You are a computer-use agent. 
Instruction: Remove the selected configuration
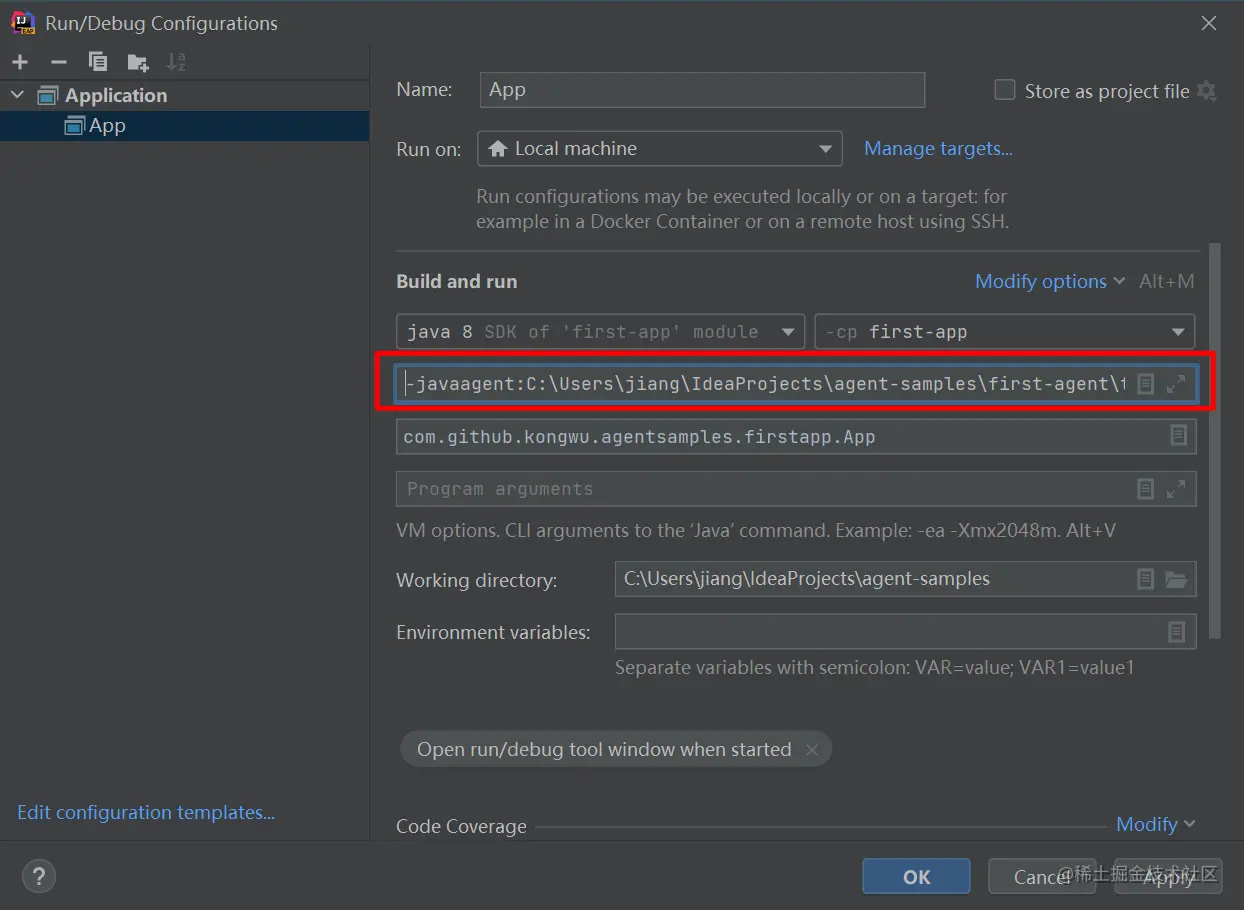pos(59,62)
